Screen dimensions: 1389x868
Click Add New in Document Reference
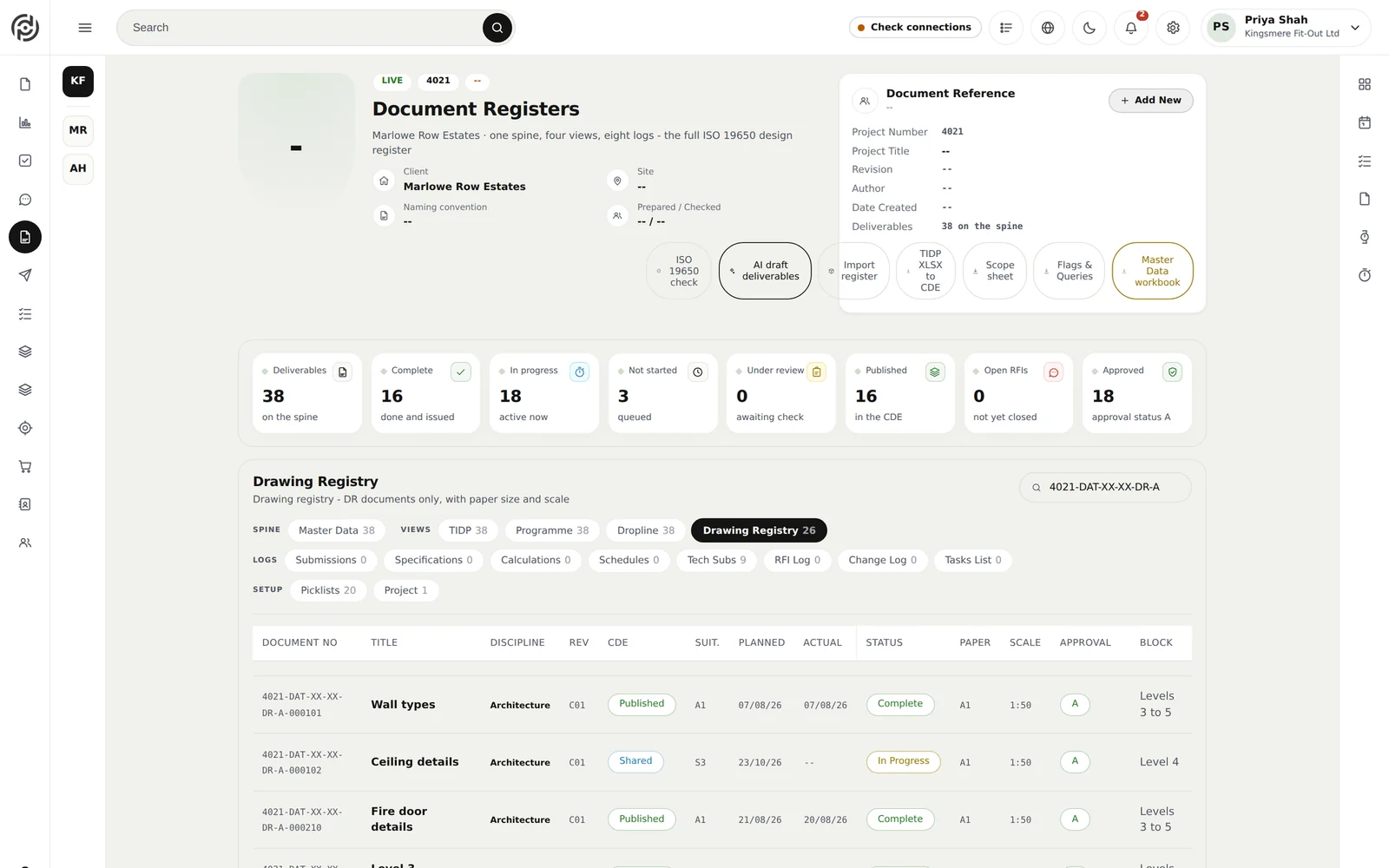tap(1150, 101)
